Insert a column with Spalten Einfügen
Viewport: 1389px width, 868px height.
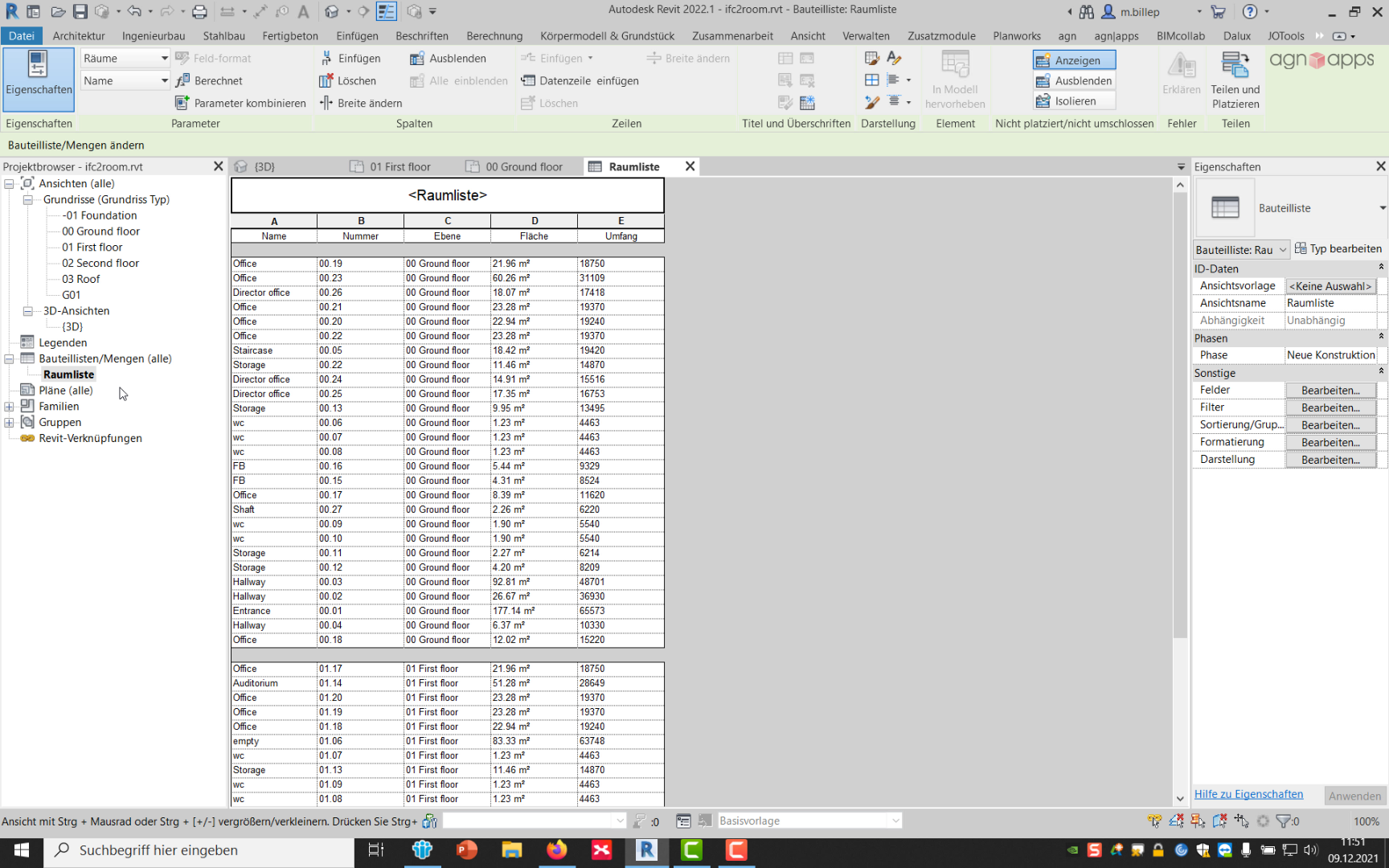point(350,58)
